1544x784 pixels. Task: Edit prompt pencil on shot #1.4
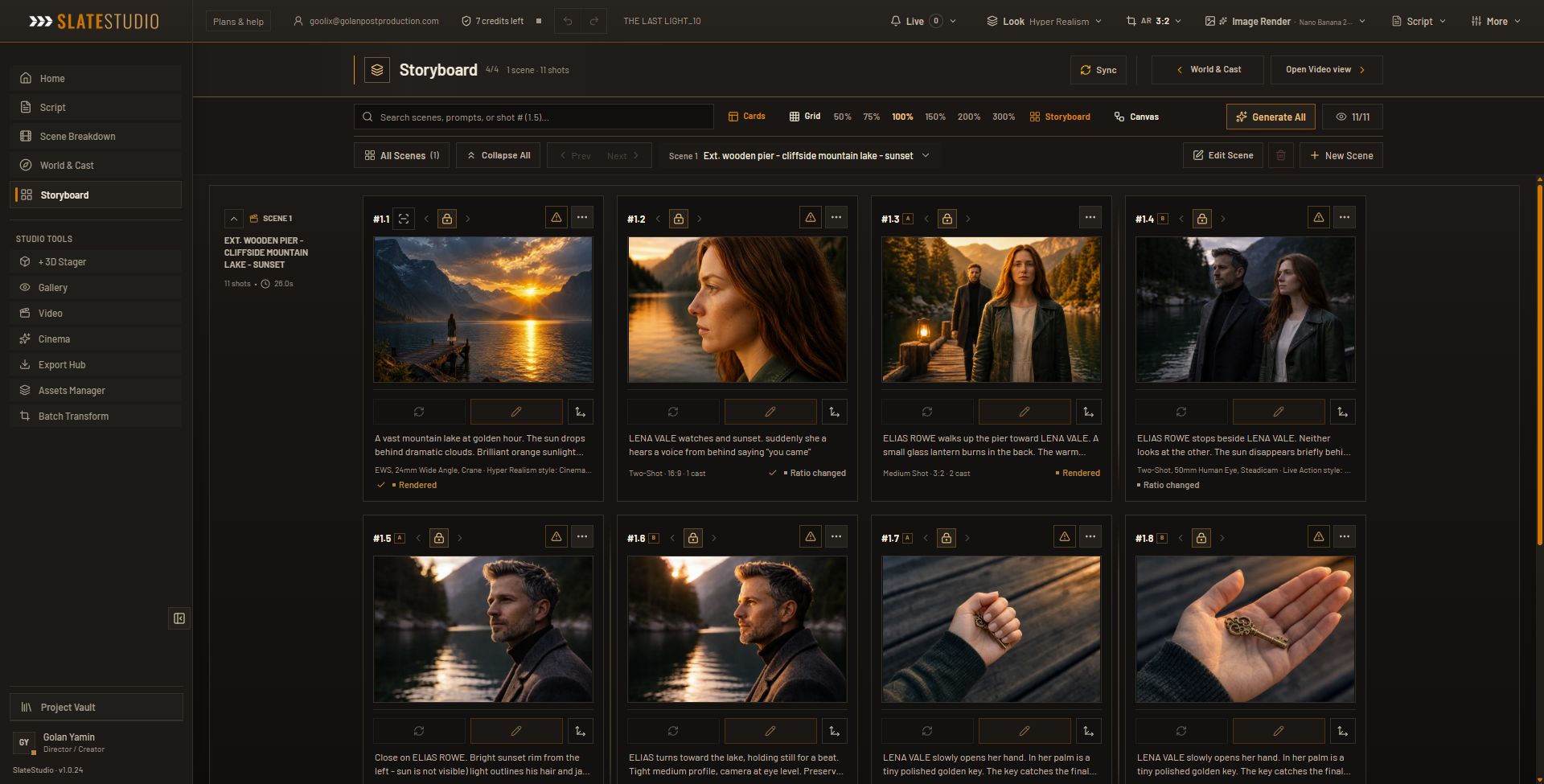point(1279,412)
